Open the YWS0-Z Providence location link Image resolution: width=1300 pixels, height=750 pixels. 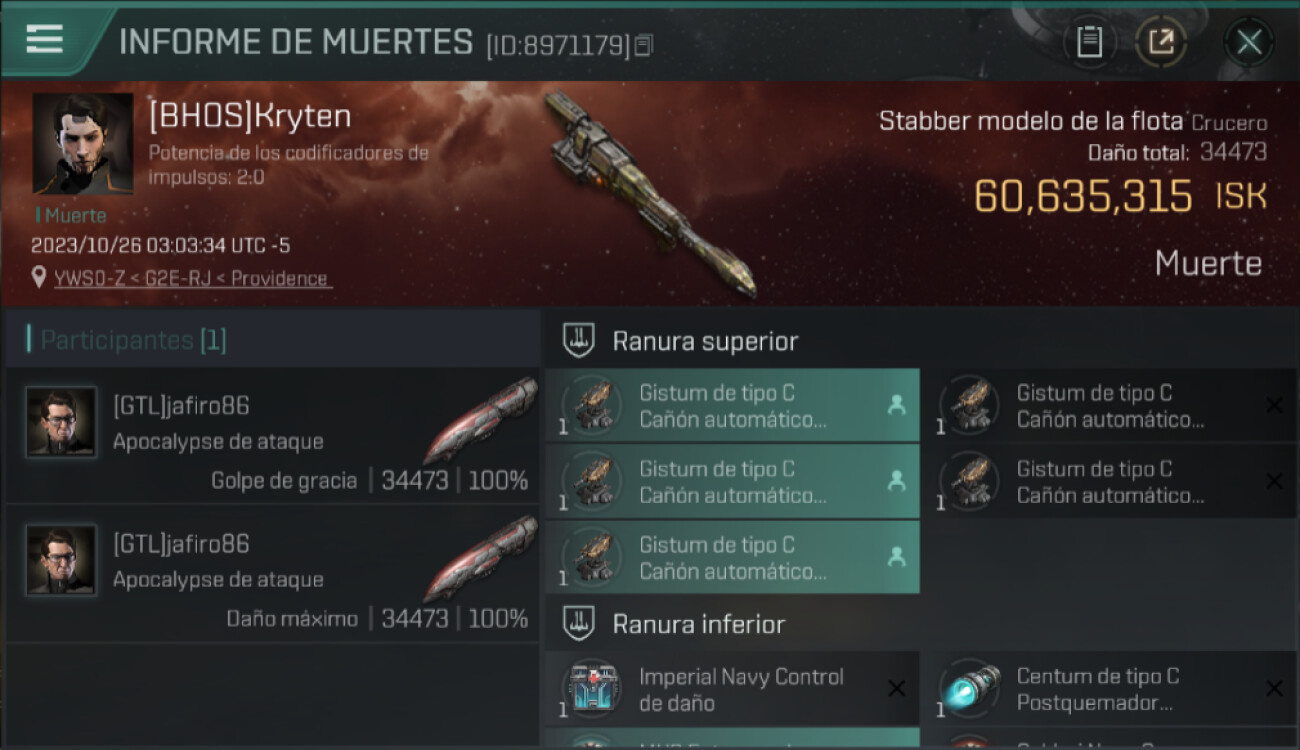tap(192, 279)
